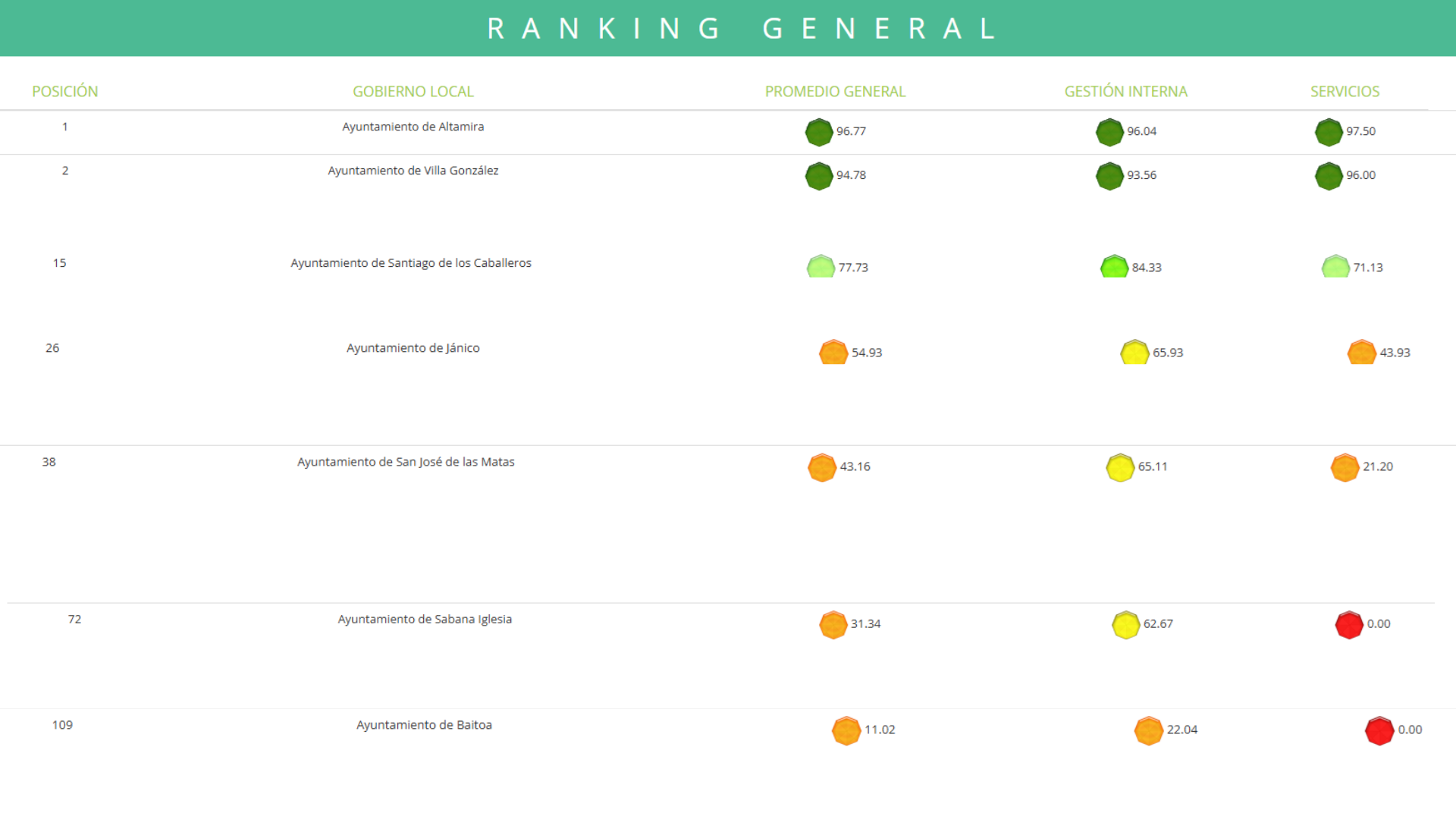Click Altamira's dark green promedio general indicator
The image size is (1456, 819).
click(819, 133)
